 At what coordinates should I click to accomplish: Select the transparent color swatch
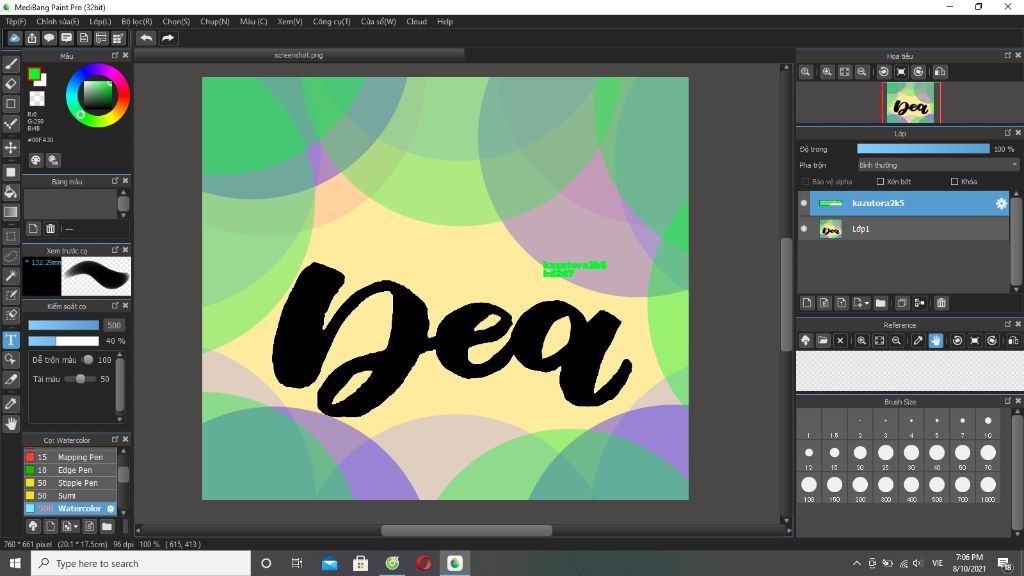(37, 99)
